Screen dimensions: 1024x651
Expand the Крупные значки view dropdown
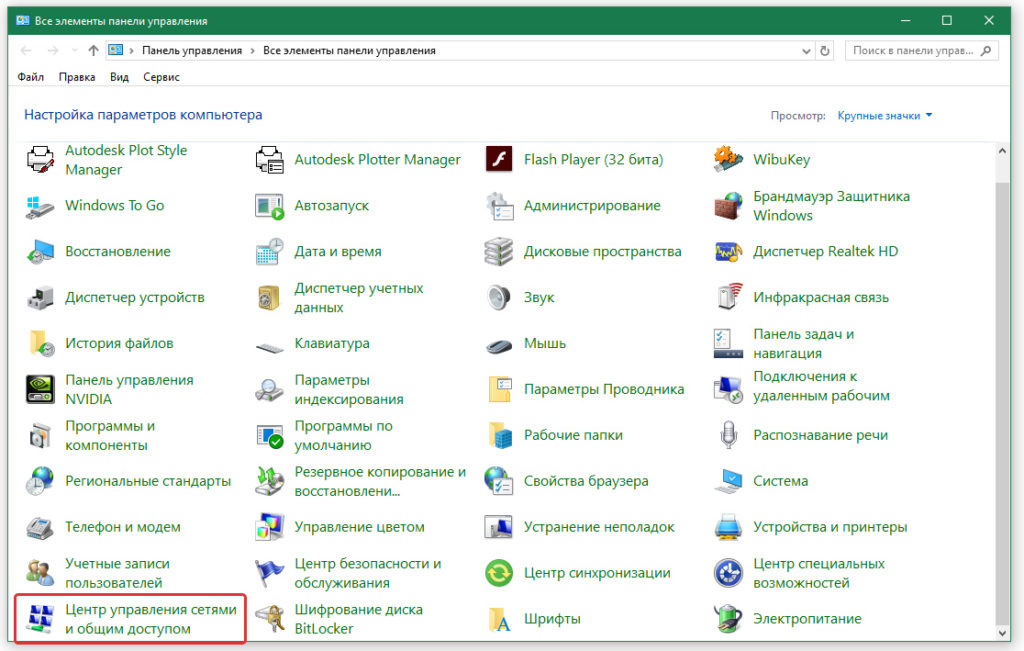[885, 116]
